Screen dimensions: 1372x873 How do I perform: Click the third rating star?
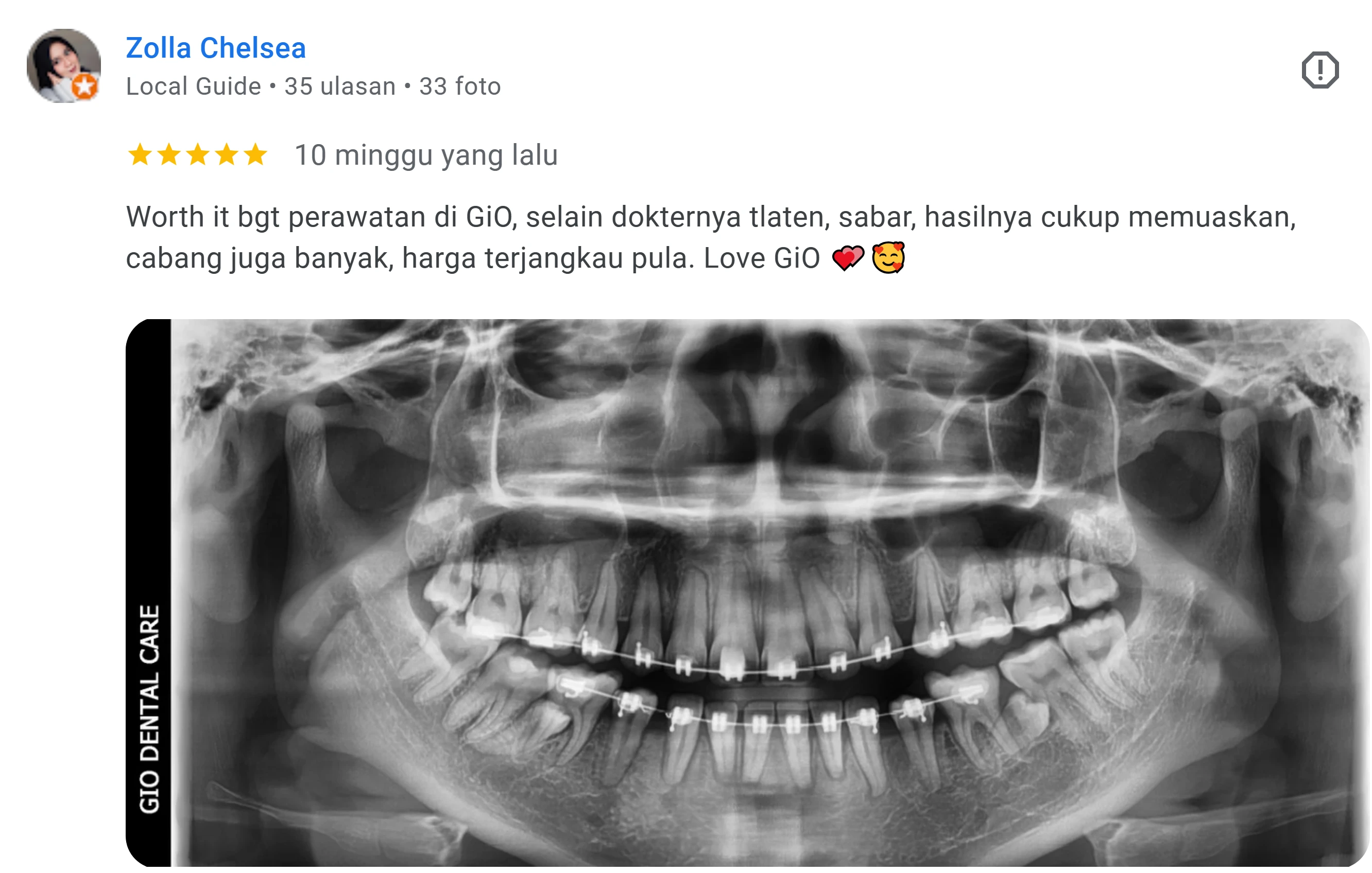[x=198, y=154]
